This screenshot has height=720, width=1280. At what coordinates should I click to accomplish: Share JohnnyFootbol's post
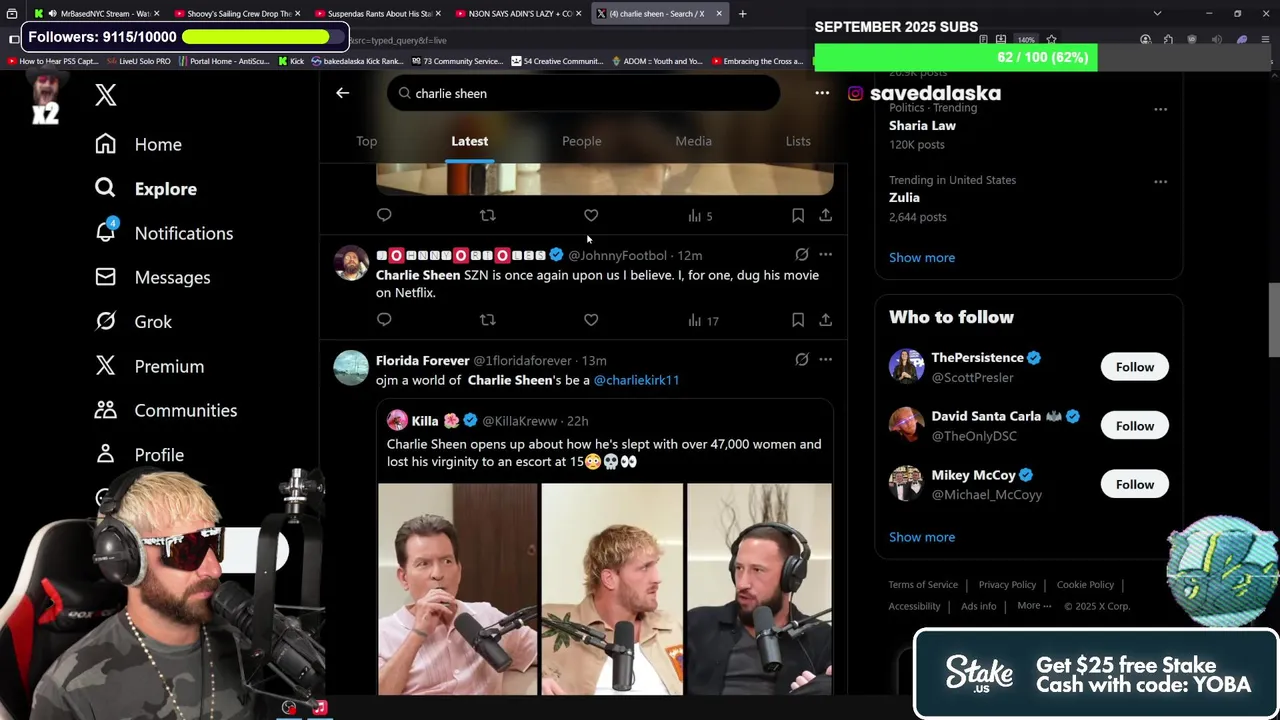point(825,320)
